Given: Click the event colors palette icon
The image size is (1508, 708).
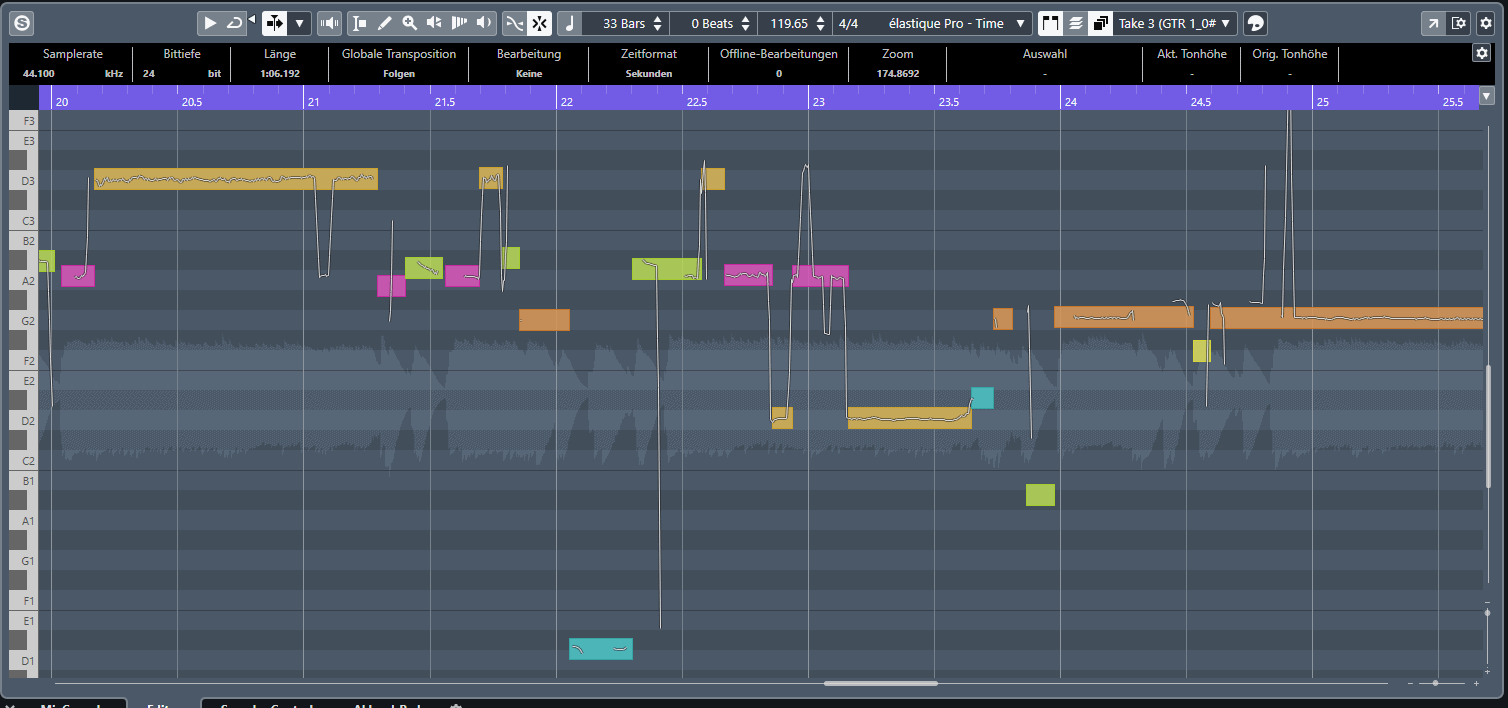Looking at the screenshot, I should tap(1256, 23).
